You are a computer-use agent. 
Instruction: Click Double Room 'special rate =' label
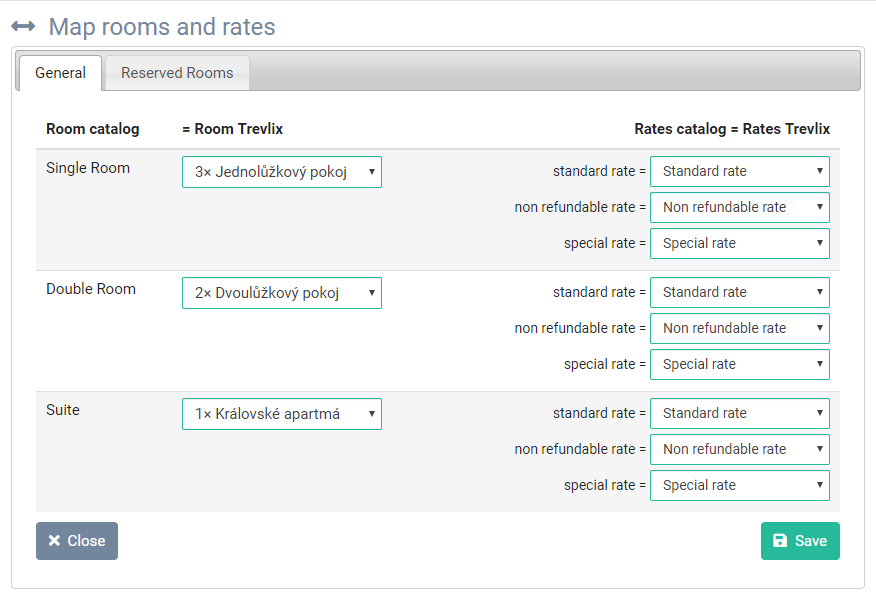click(x=605, y=364)
